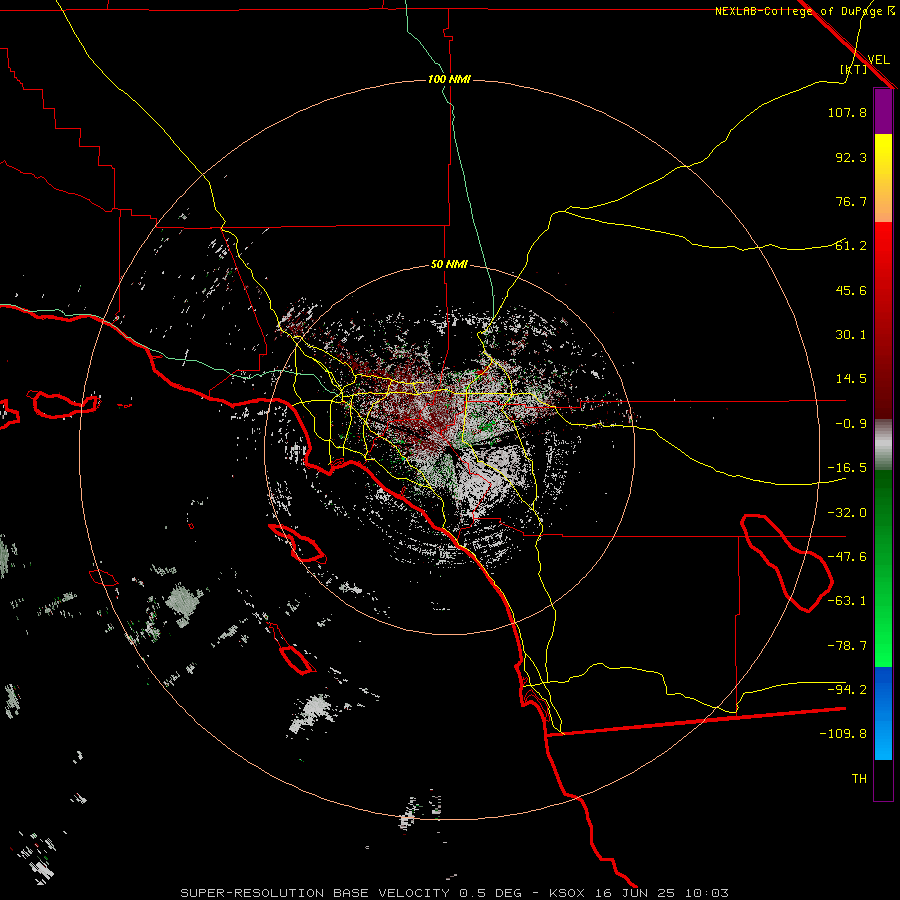
Task: Click the -63.1 velocity scale value
Action: click(x=847, y=601)
